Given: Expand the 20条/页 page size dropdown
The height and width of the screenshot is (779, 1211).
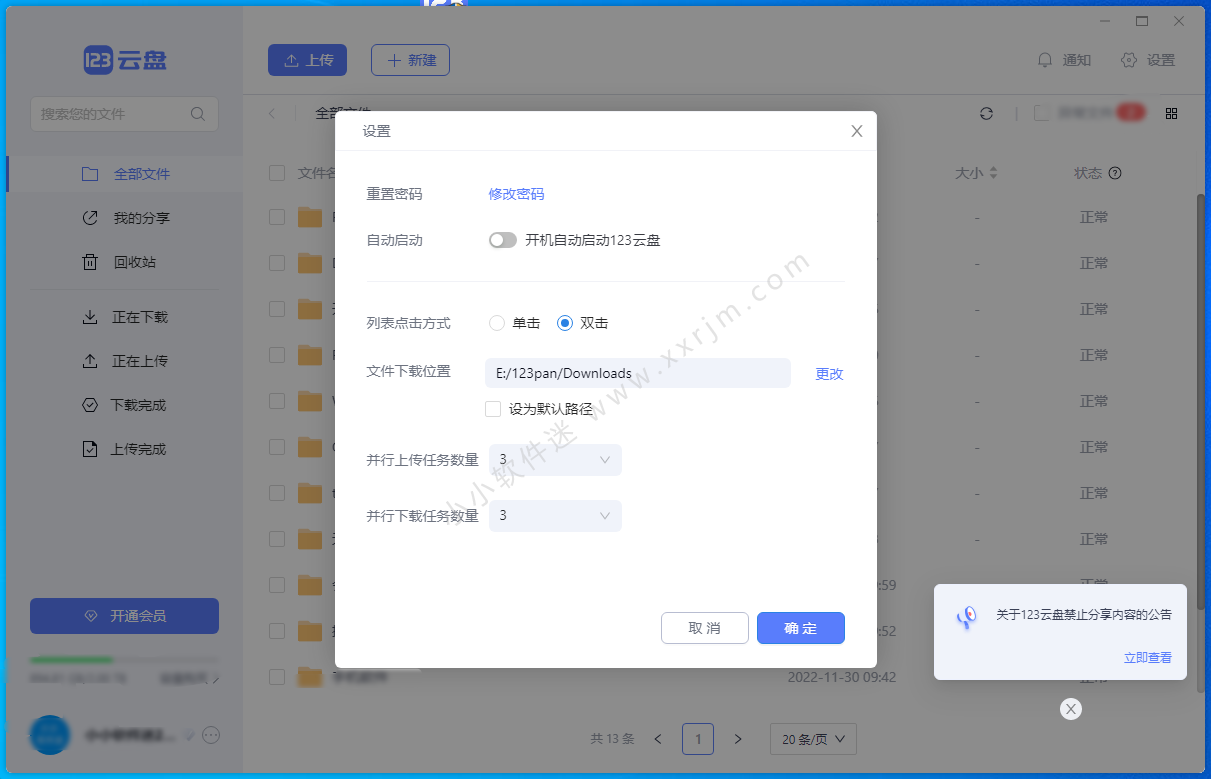Looking at the screenshot, I should tap(813, 739).
